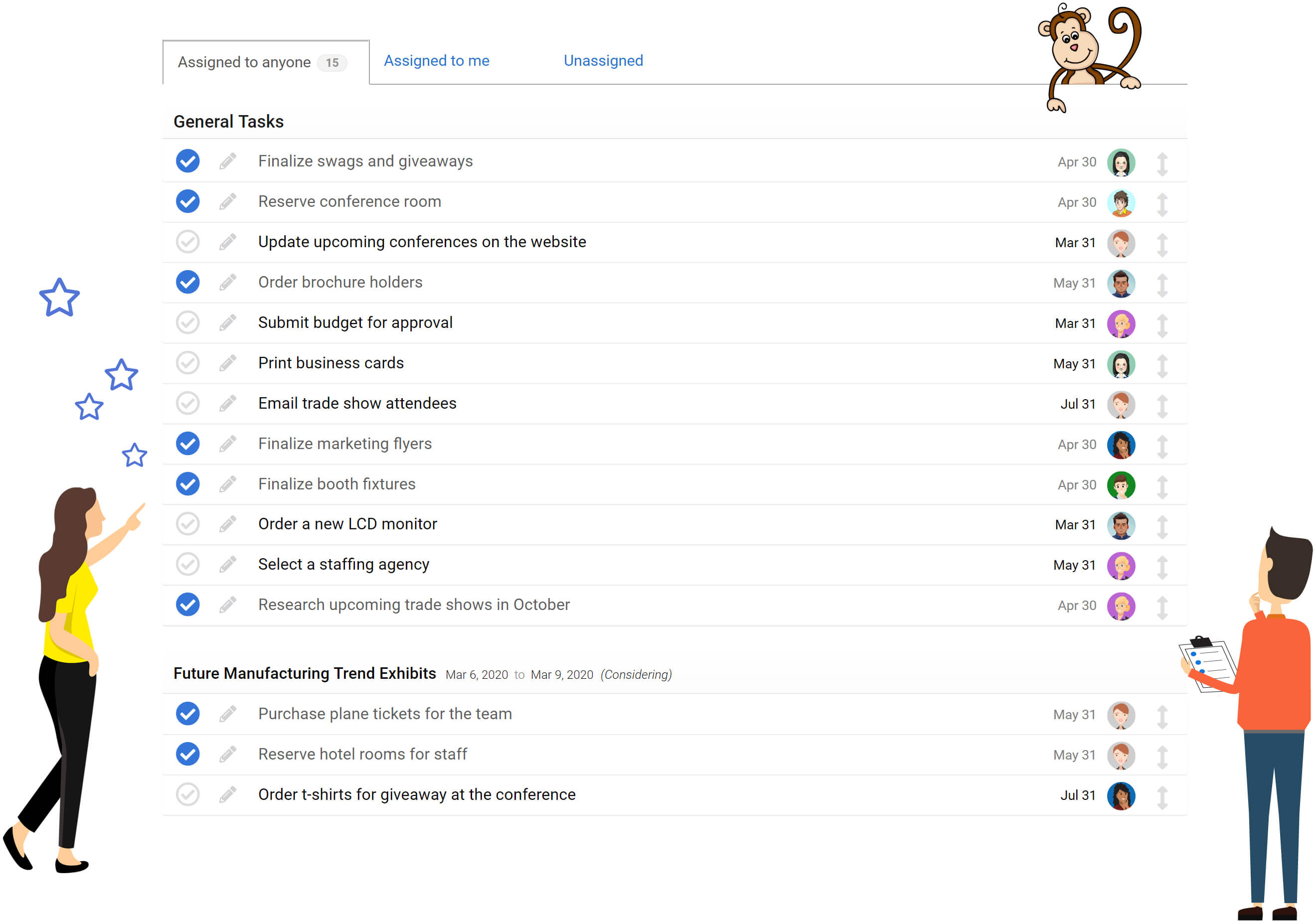Switch to the 'Assigned to me' tab
This screenshot has height=923, width=1316.
coord(436,61)
